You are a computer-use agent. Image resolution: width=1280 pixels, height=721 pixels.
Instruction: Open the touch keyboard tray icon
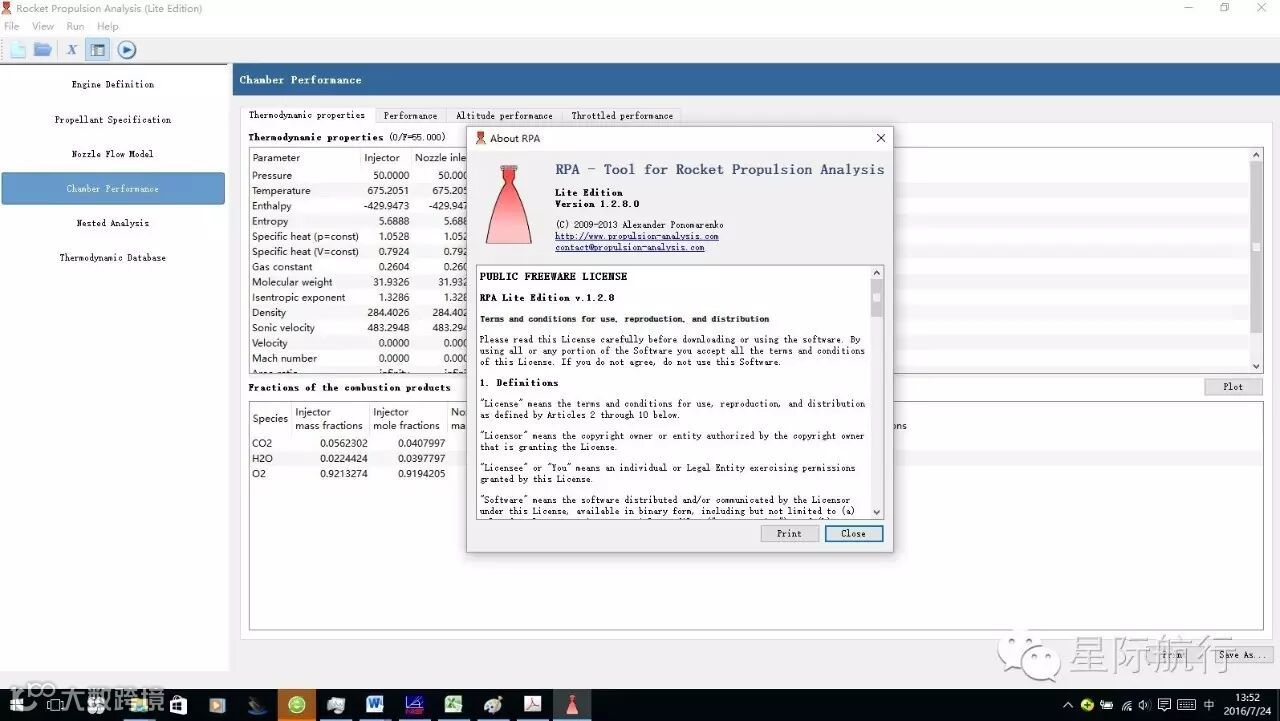tap(1186, 705)
